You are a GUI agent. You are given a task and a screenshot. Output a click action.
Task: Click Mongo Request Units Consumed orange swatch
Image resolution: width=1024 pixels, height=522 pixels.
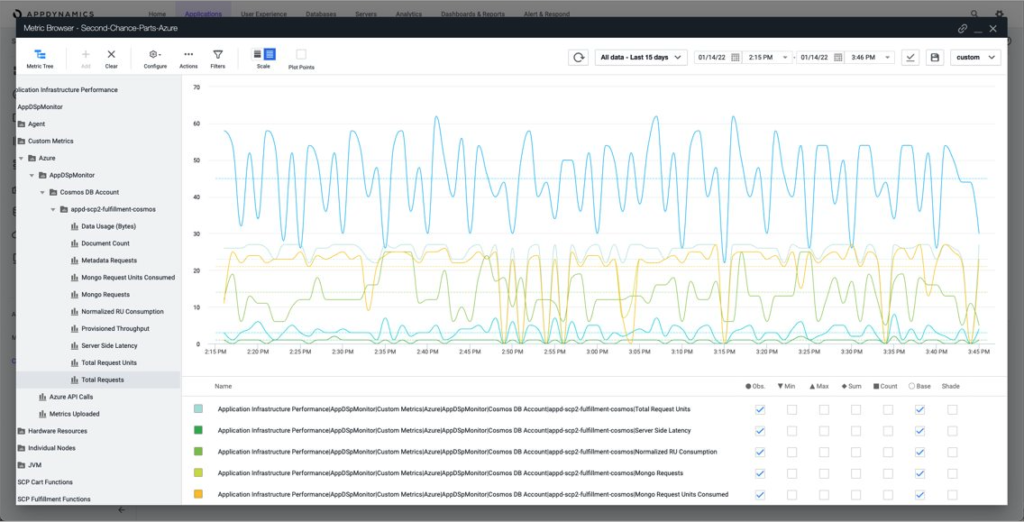point(198,494)
